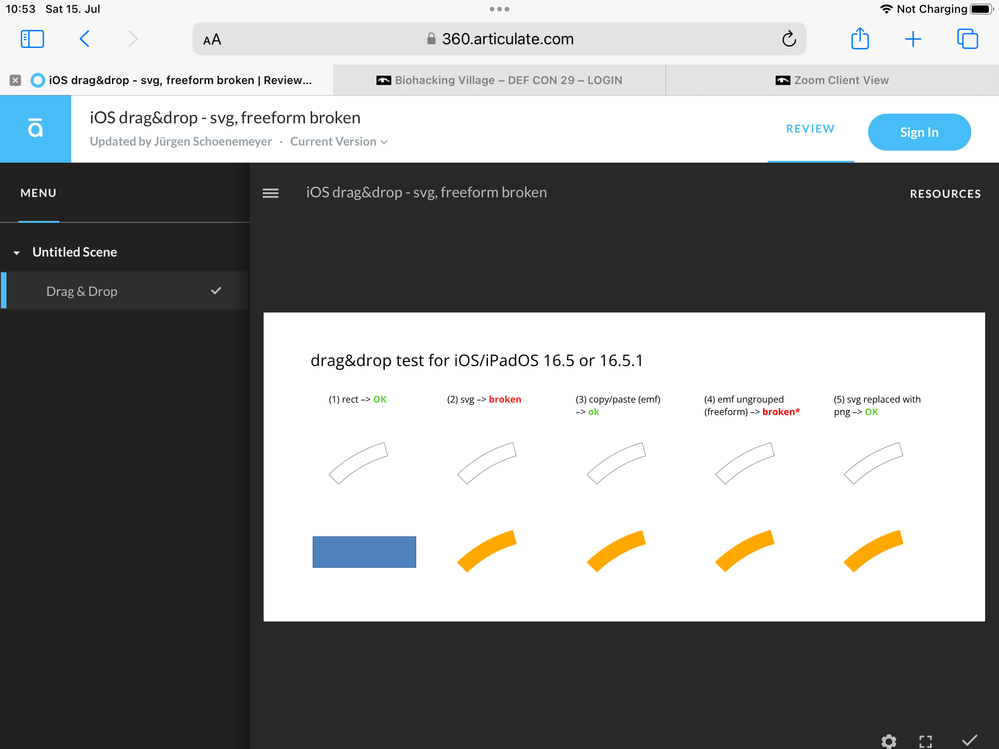This screenshot has width=999, height=749.
Task: Open the AA reader/text size menu
Action: coord(212,39)
